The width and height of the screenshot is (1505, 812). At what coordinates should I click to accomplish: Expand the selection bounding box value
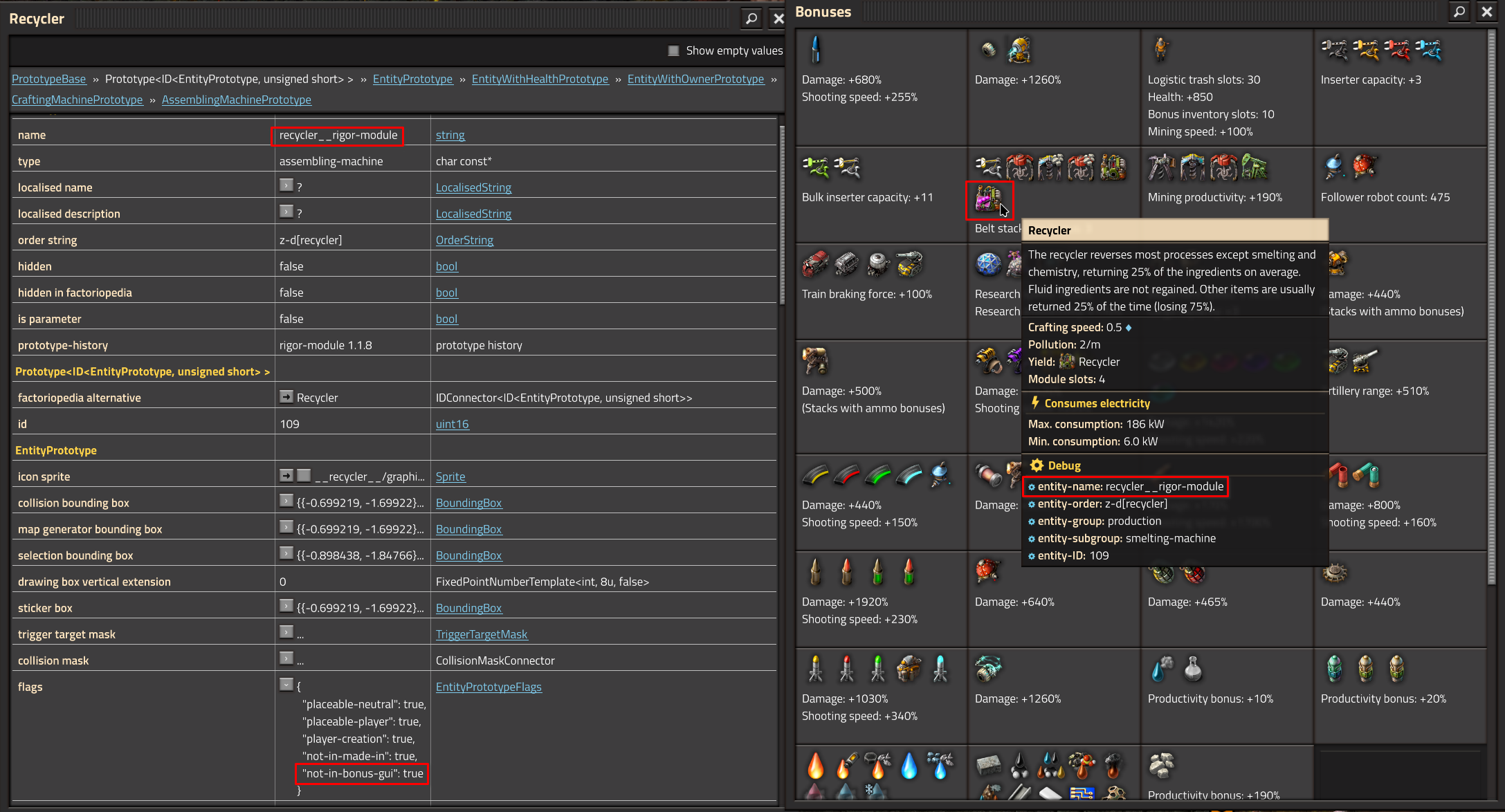click(x=286, y=553)
